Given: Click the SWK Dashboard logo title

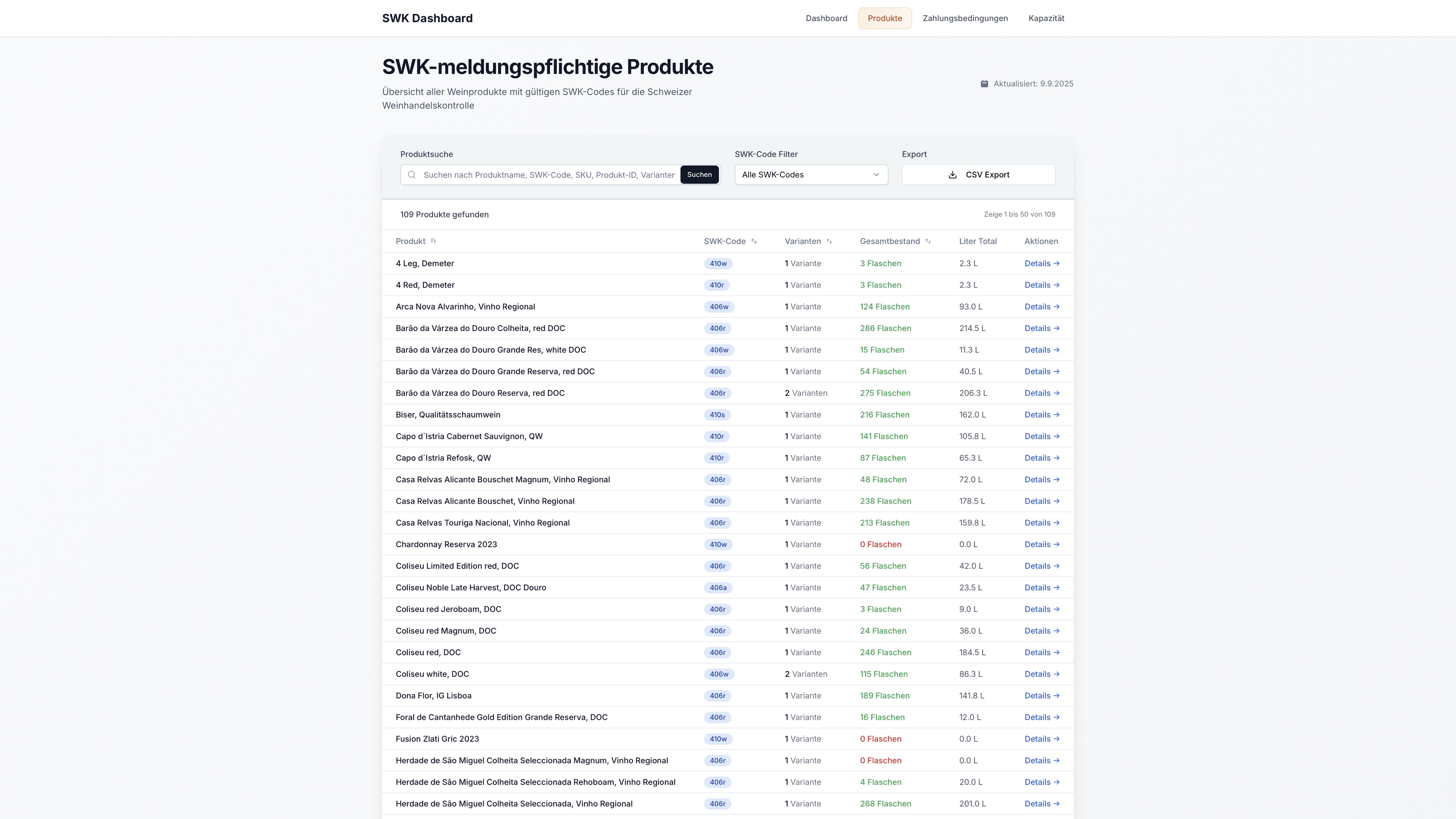Looking at the screenshot, I should [x=427, y=18].
